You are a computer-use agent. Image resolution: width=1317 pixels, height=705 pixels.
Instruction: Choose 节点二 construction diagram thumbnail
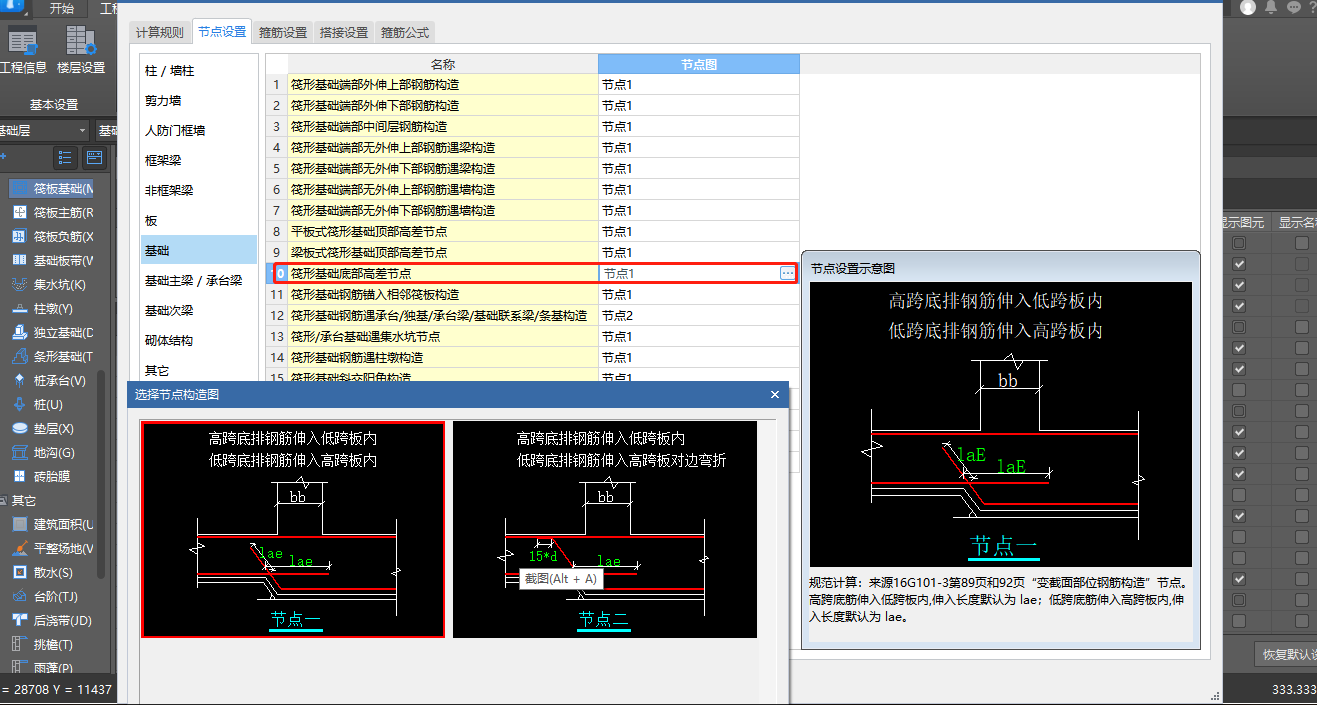[605, 529]
